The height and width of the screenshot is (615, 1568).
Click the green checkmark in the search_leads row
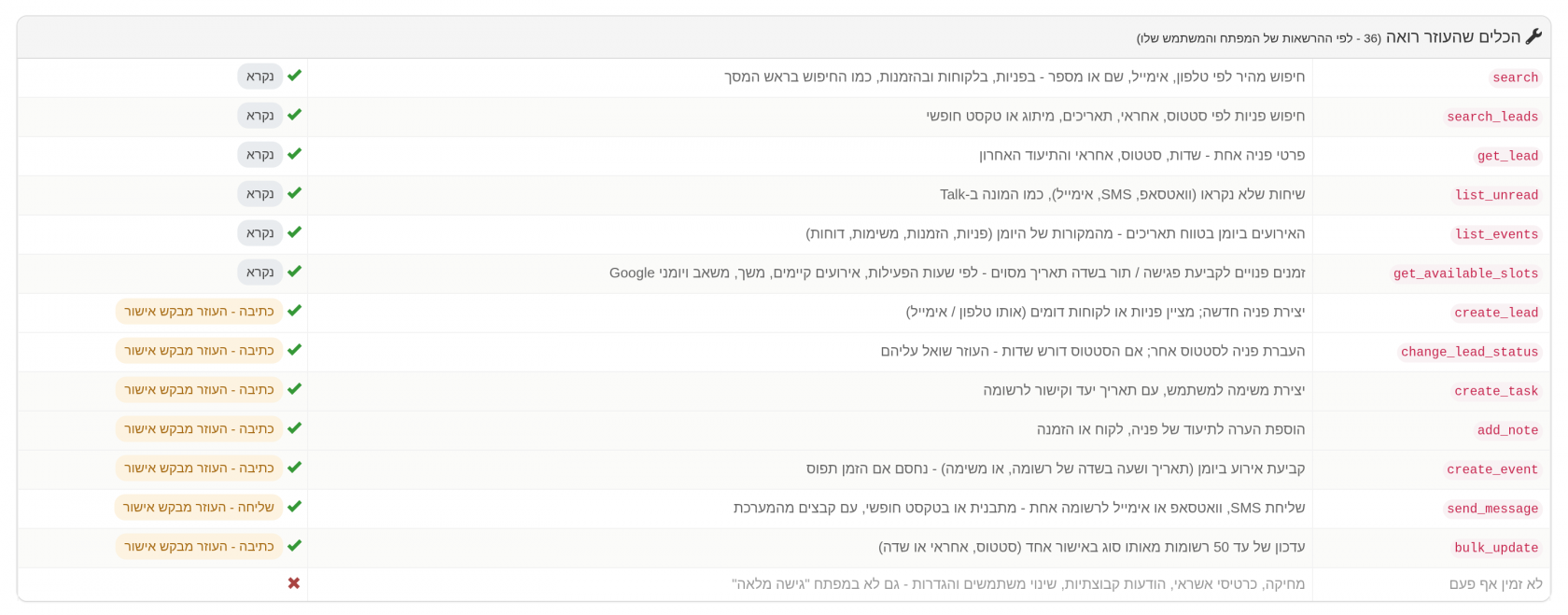(295, 115)
